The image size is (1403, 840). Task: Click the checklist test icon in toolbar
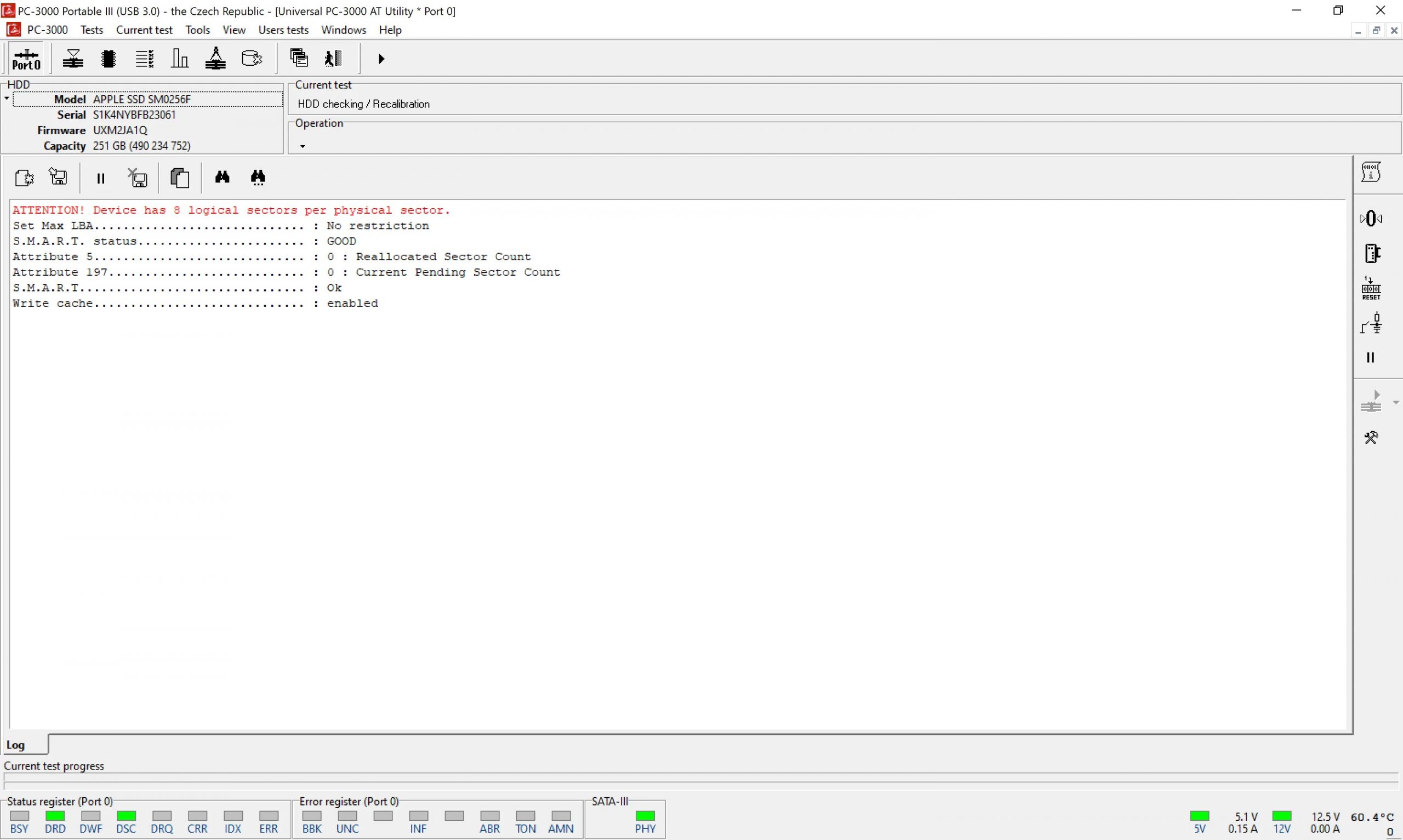[144, 59]
